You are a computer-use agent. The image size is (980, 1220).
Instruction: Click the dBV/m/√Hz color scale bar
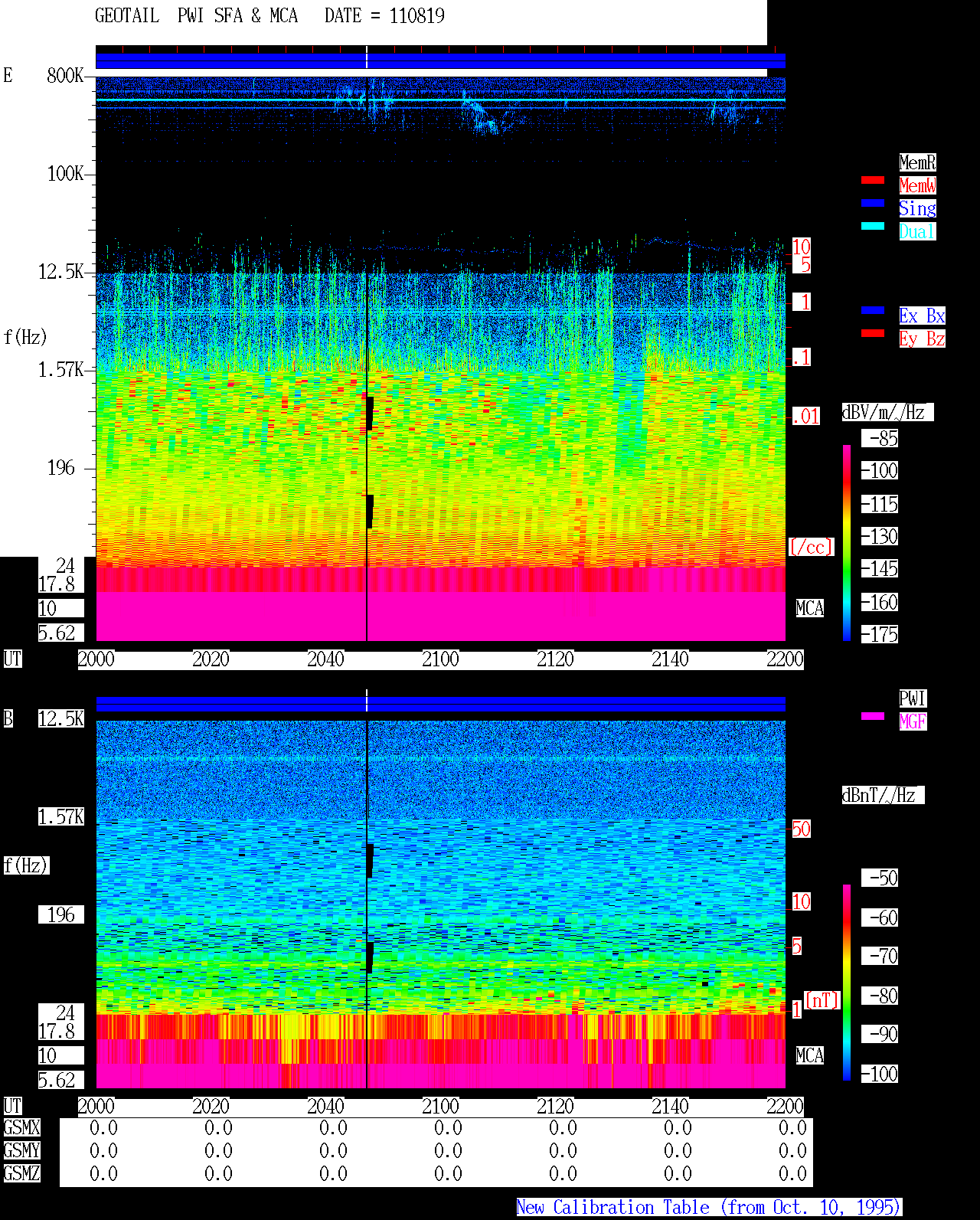pos(847,543)
